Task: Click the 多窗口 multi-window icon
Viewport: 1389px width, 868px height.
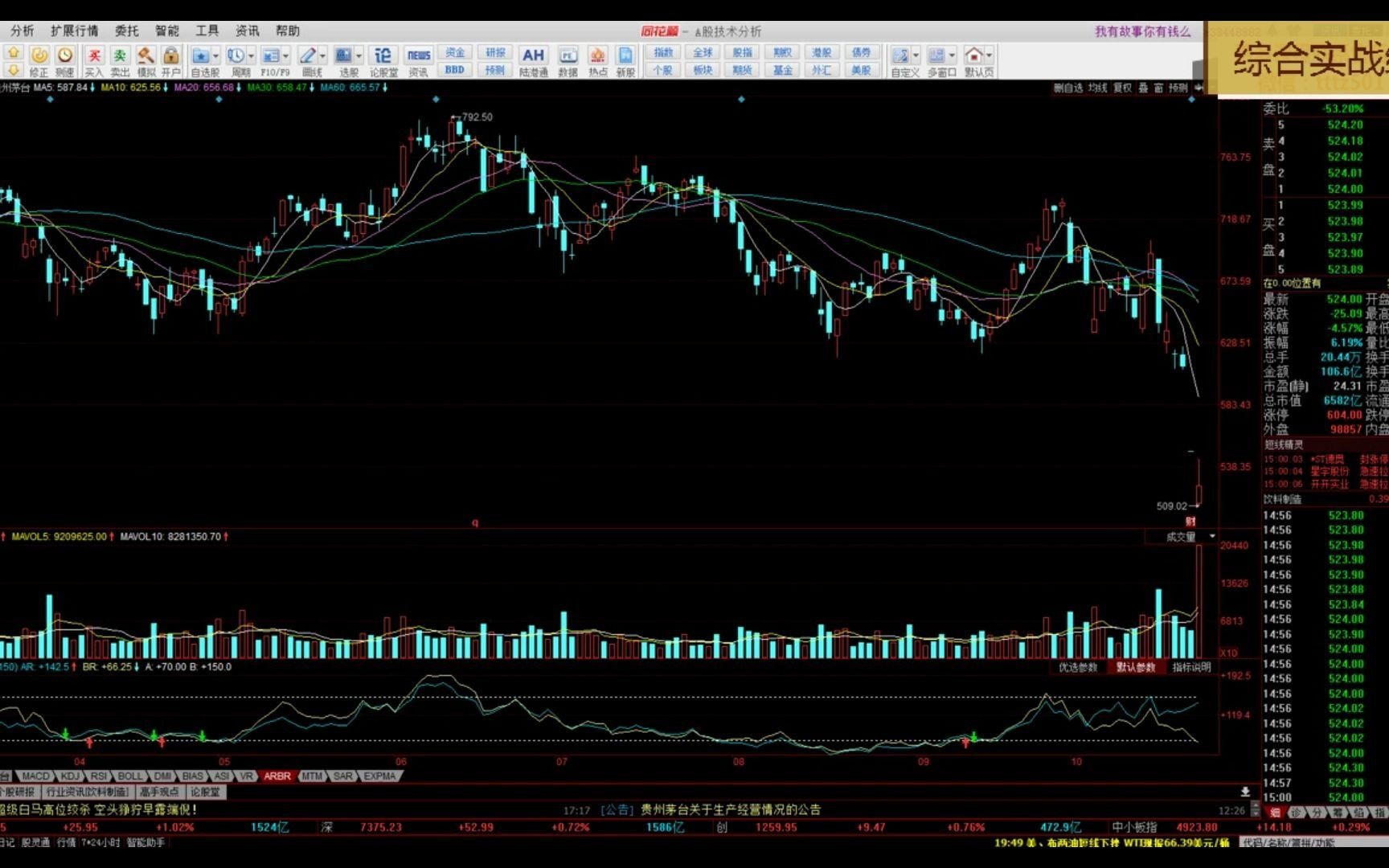Action: [936, 55]
